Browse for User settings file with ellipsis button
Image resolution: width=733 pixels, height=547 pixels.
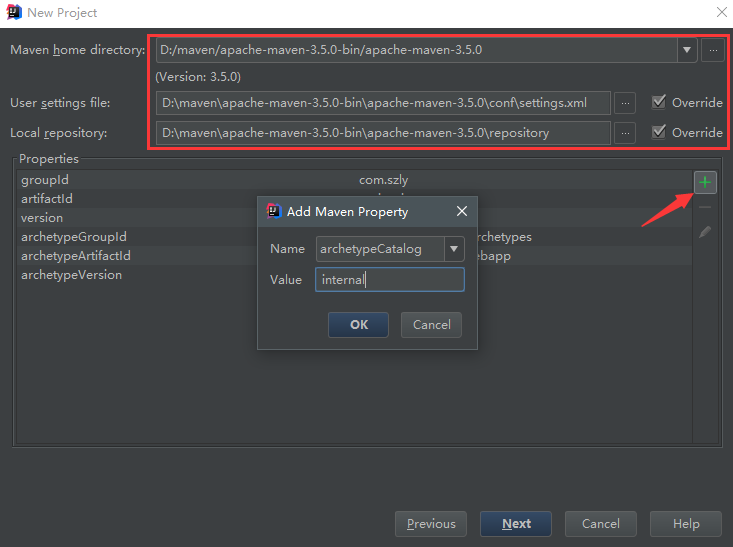pos(625,103)
